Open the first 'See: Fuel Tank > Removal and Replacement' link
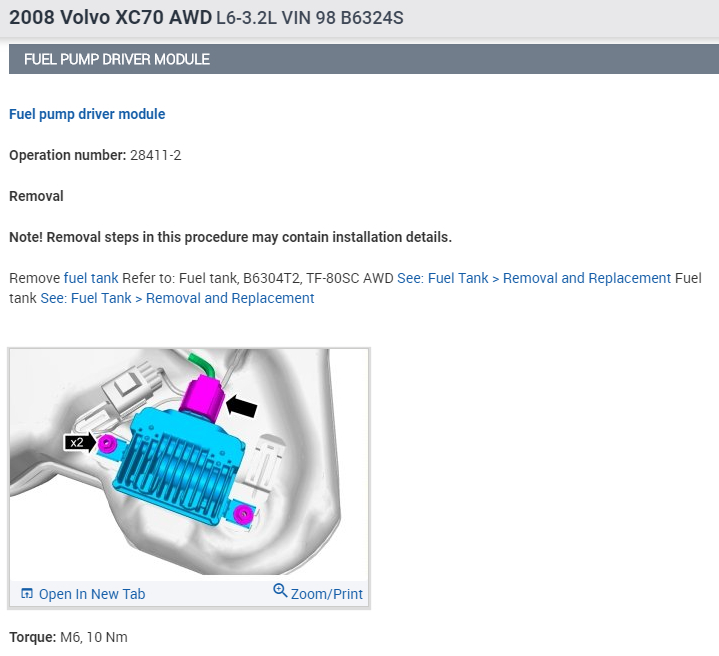Screen dimensions: 719x656 tap(534, 278)
